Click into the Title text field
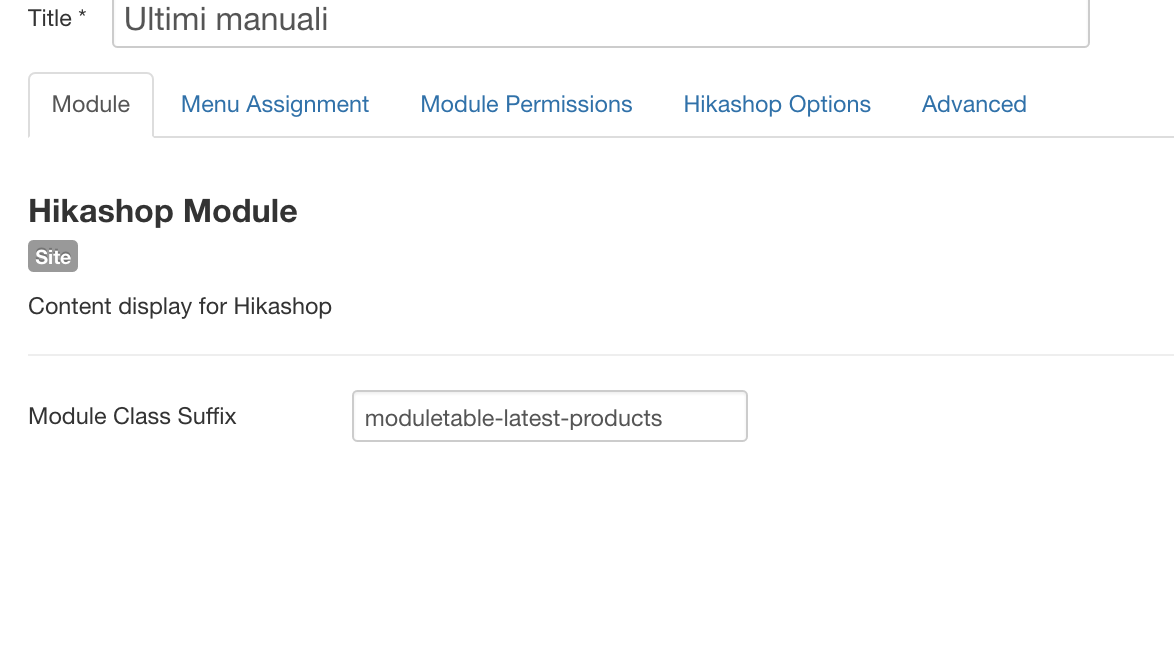The height and width of the screenshot is (670, 1174). [600, 20]
